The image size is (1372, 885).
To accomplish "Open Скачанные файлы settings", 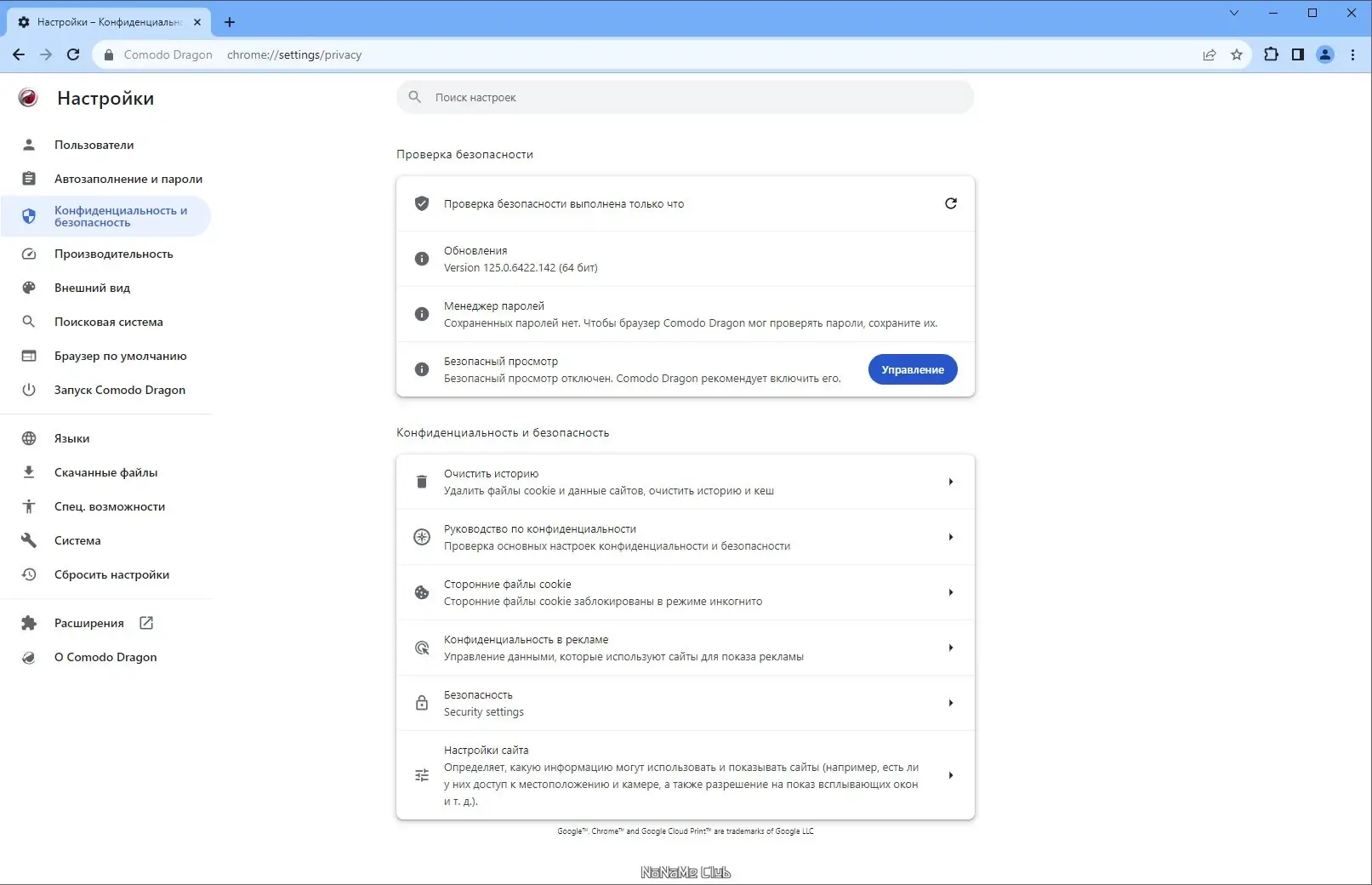I will [x=105, y=472].
